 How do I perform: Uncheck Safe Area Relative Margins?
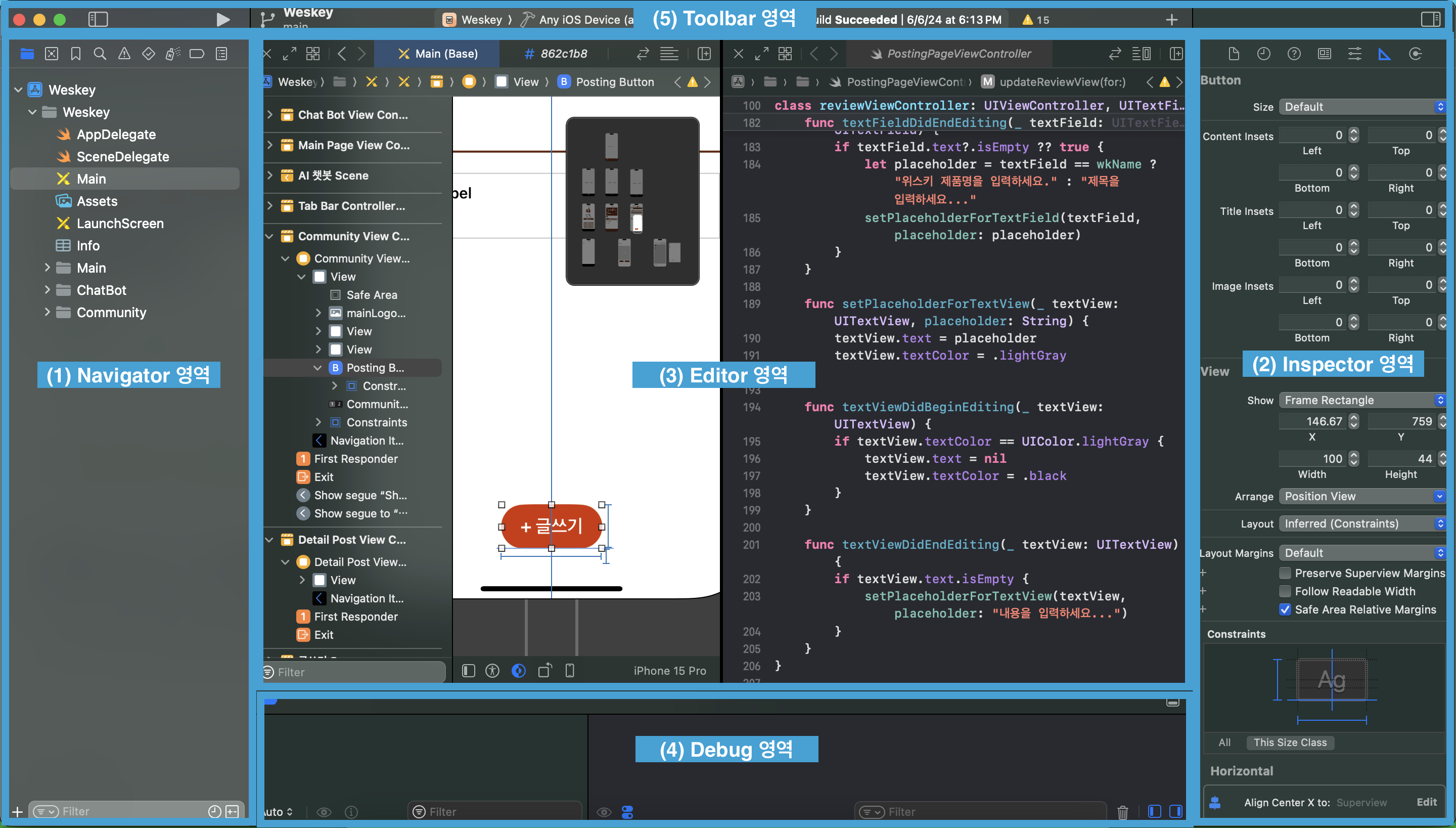(x=1285, y=609)
